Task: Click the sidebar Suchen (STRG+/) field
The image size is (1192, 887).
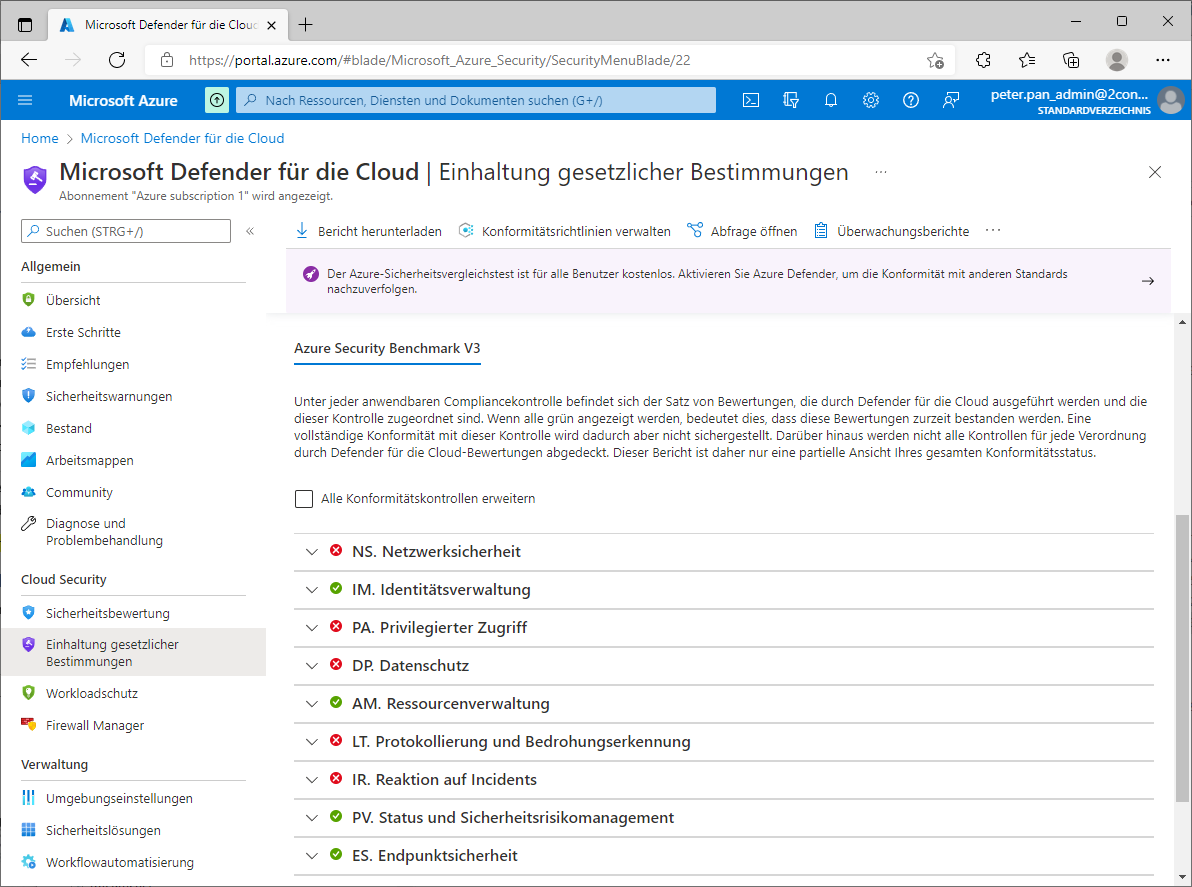Action: pyautogui.click(x=126, y=231)
